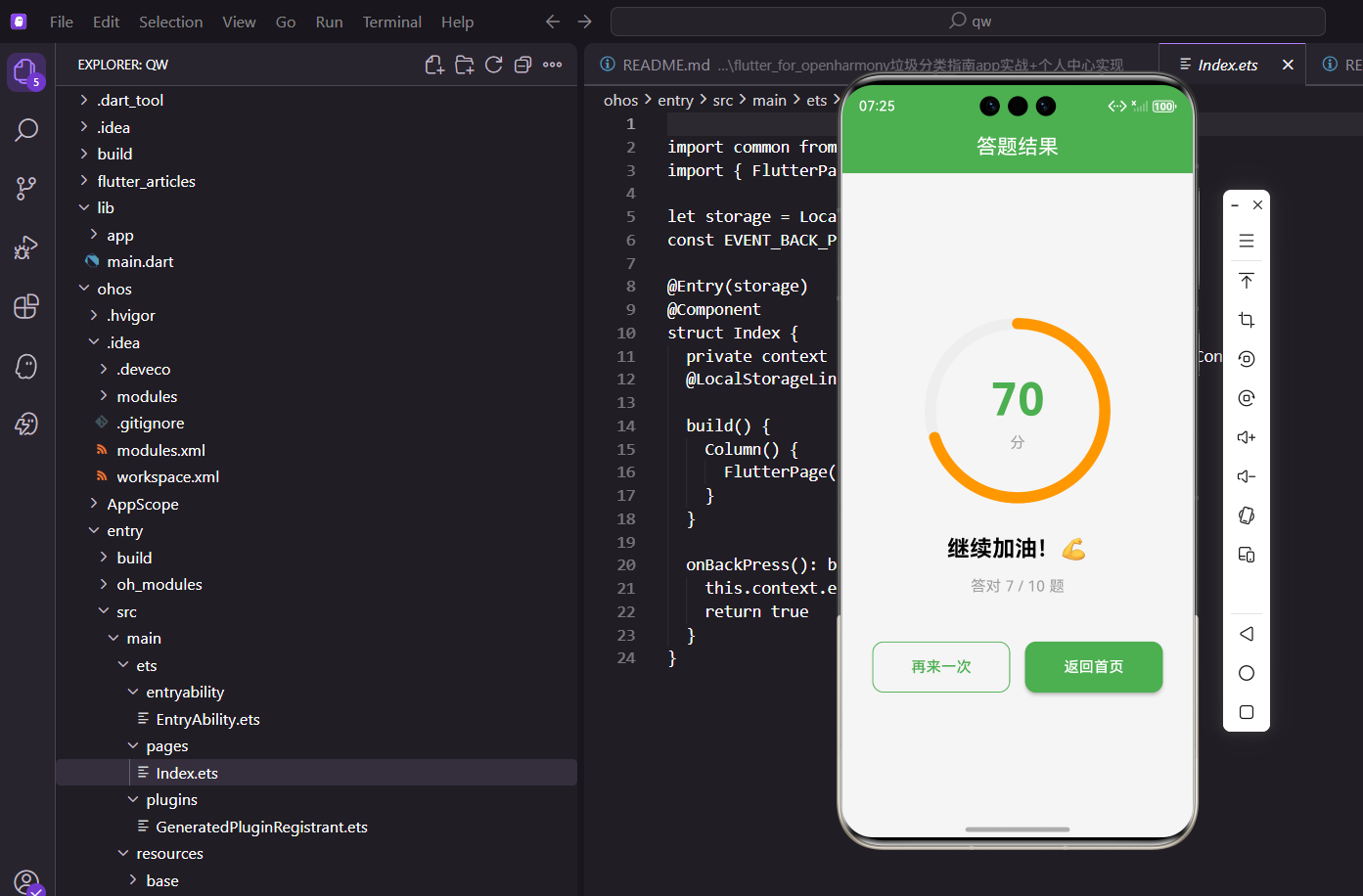The image size is (1363, 896).
Task: Click the 'entry' breadcrumb segment
Action: point(675,100)
